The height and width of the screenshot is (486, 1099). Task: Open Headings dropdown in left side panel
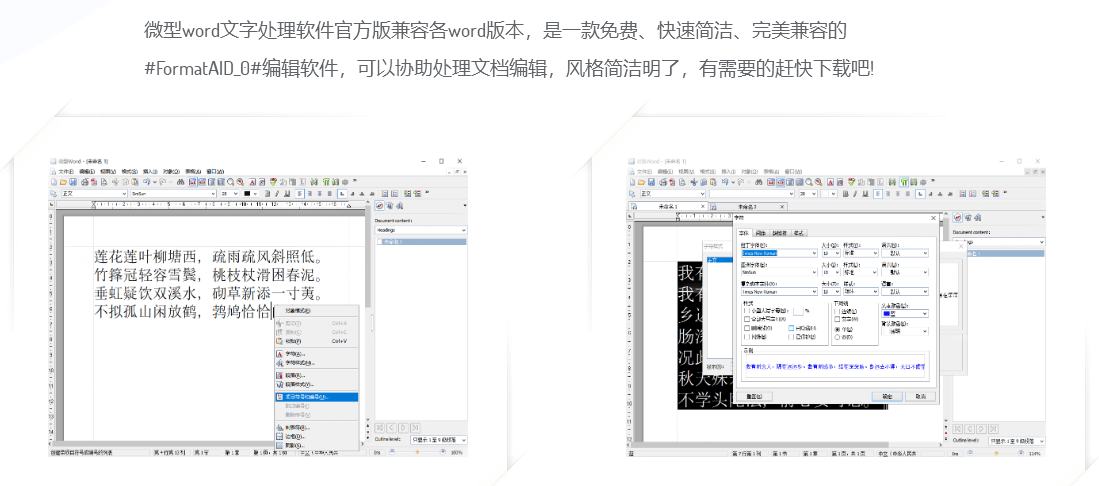pyautogui.click(x=421, y=230)
